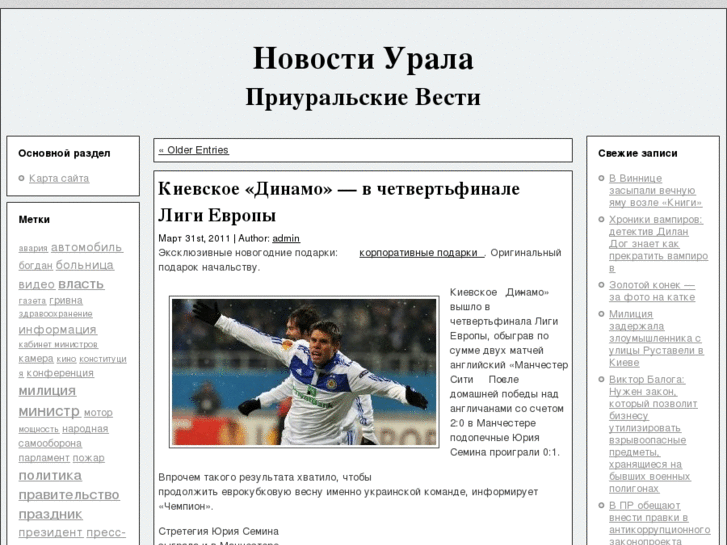Open the Золотой конек recent post
727x545 pixels.
pyautogui.click(x=652, y=291)
